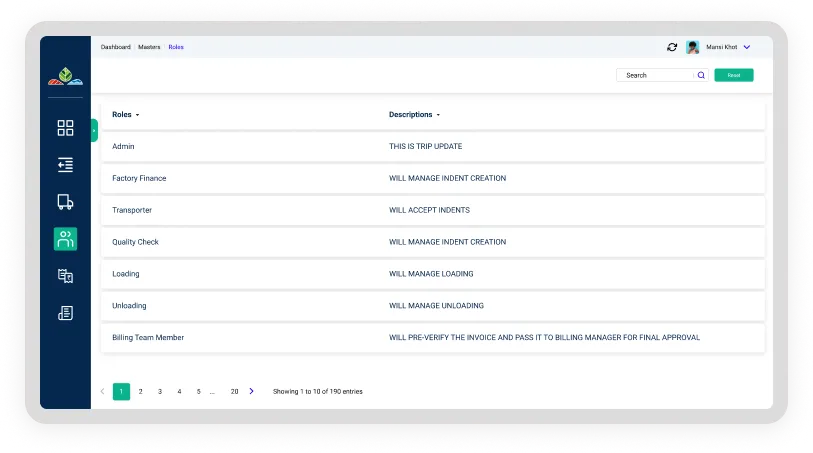
Task: Navigate to Masters breadcrumb
Action: point(149,47)
